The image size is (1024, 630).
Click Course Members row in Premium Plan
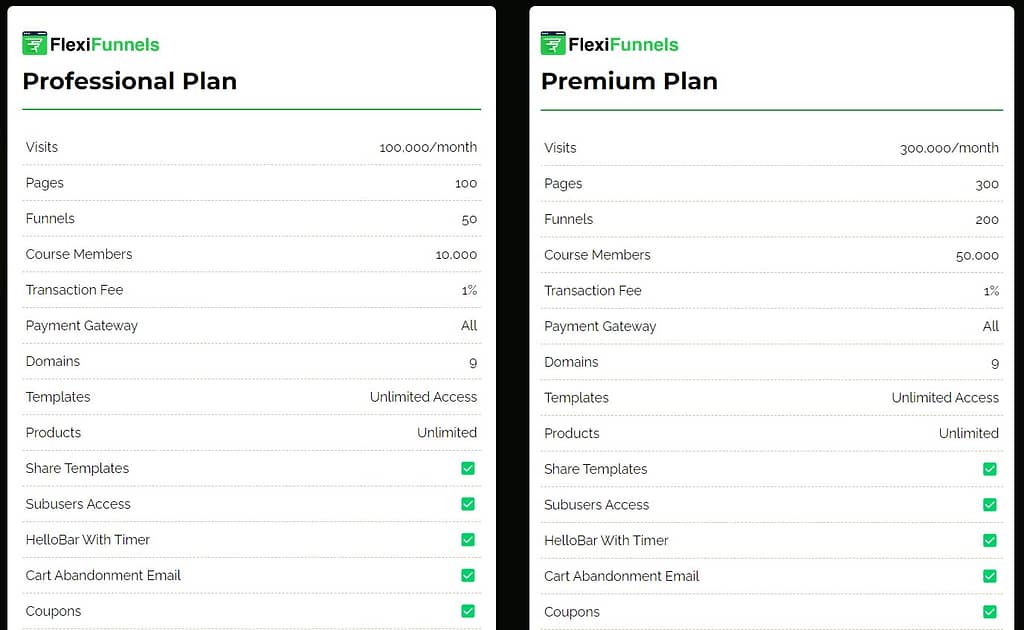pos(771,255)
